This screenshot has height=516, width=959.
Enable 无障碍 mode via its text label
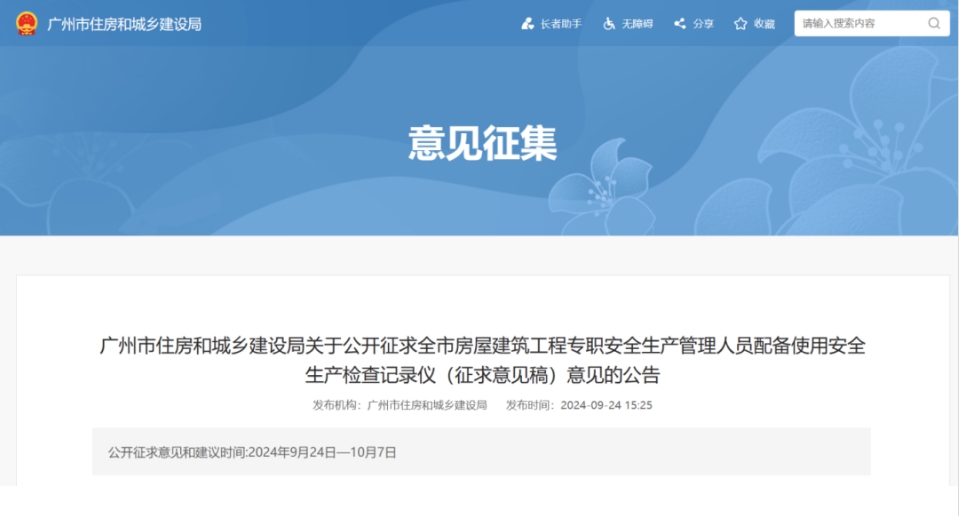(x=637, y=24)
